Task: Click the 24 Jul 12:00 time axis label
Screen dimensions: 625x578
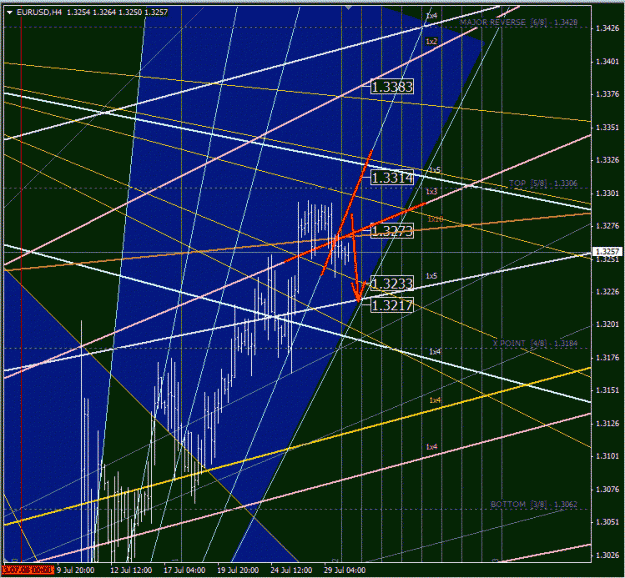Action: [x=291, y=570]
